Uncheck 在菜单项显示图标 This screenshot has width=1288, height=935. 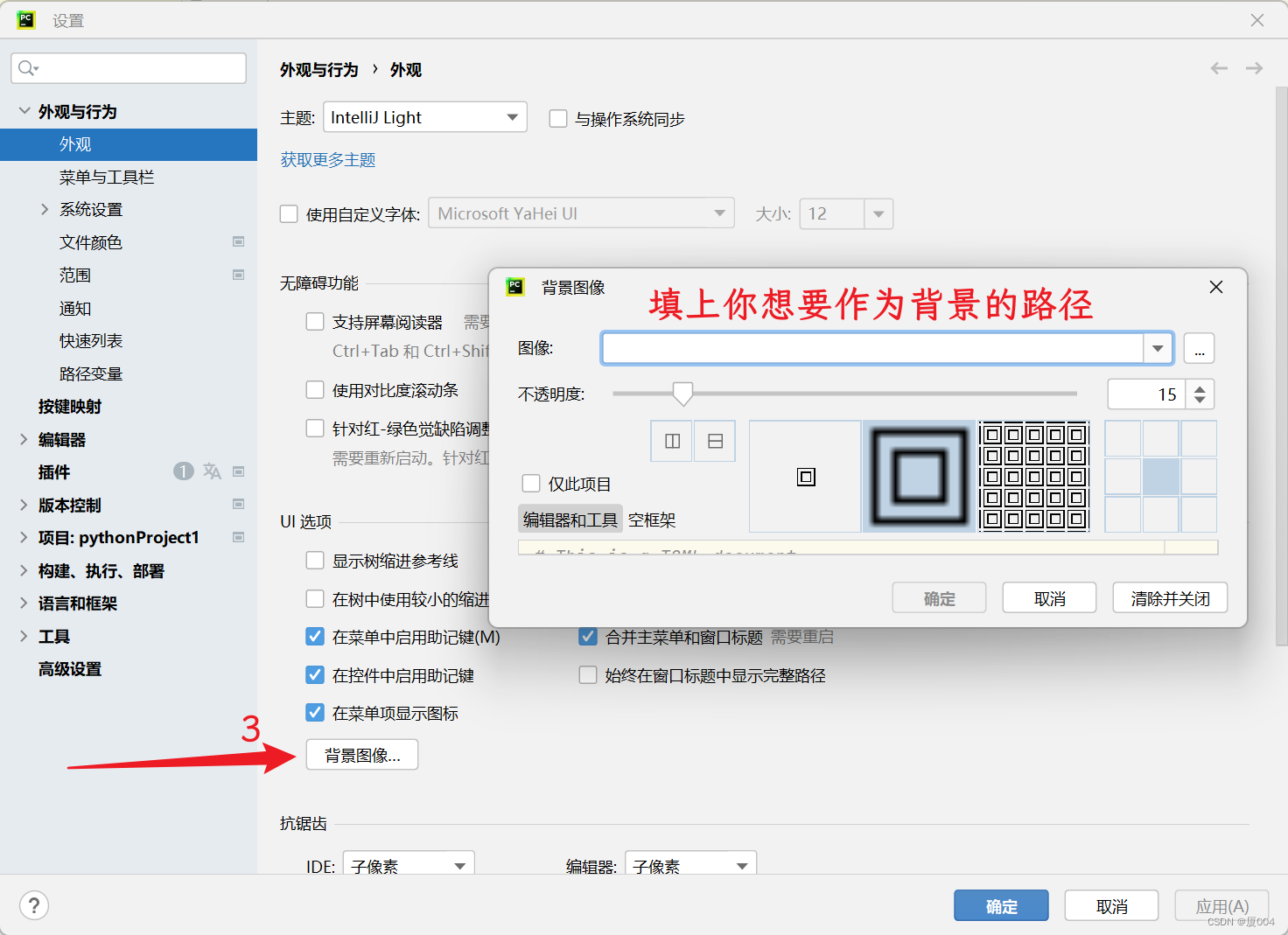click(315, 713)
